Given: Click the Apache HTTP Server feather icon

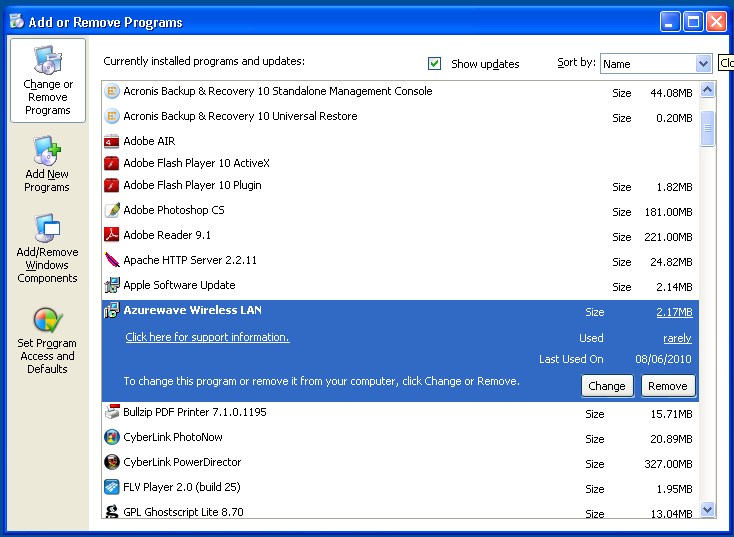Looking at the screenshot, I should coord(111,260).
